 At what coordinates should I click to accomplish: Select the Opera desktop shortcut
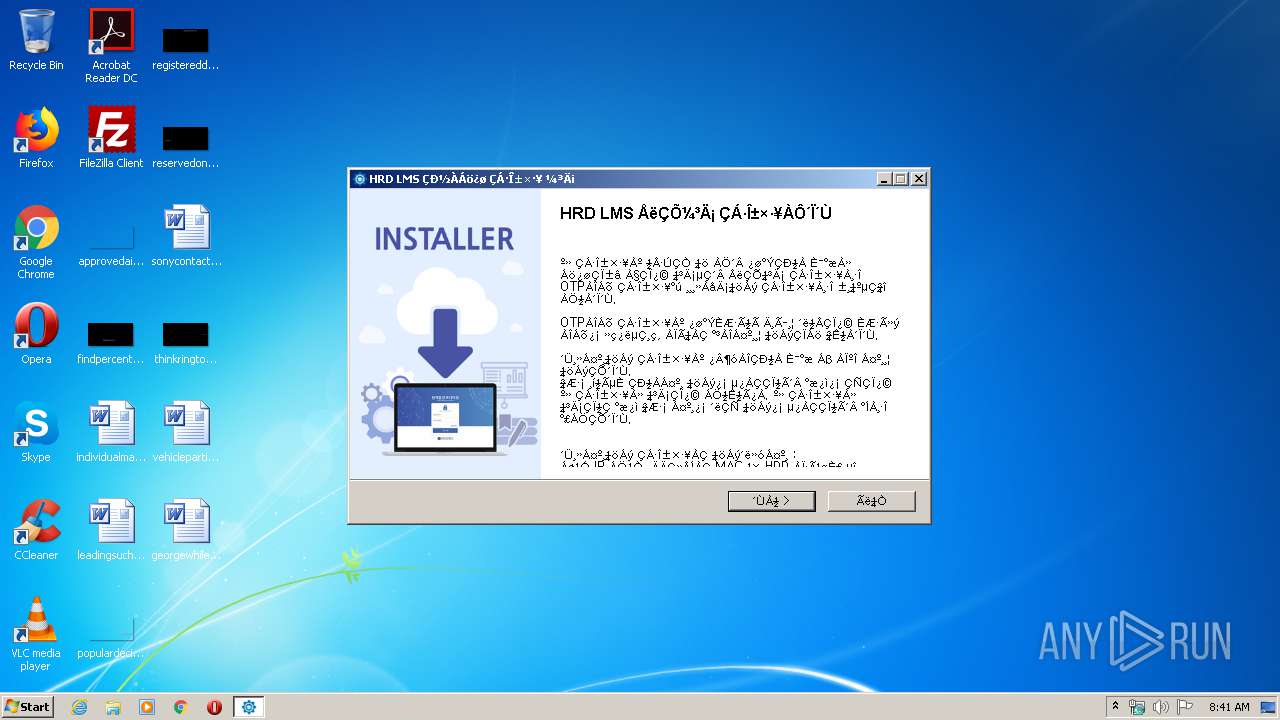tap(36, 334)
